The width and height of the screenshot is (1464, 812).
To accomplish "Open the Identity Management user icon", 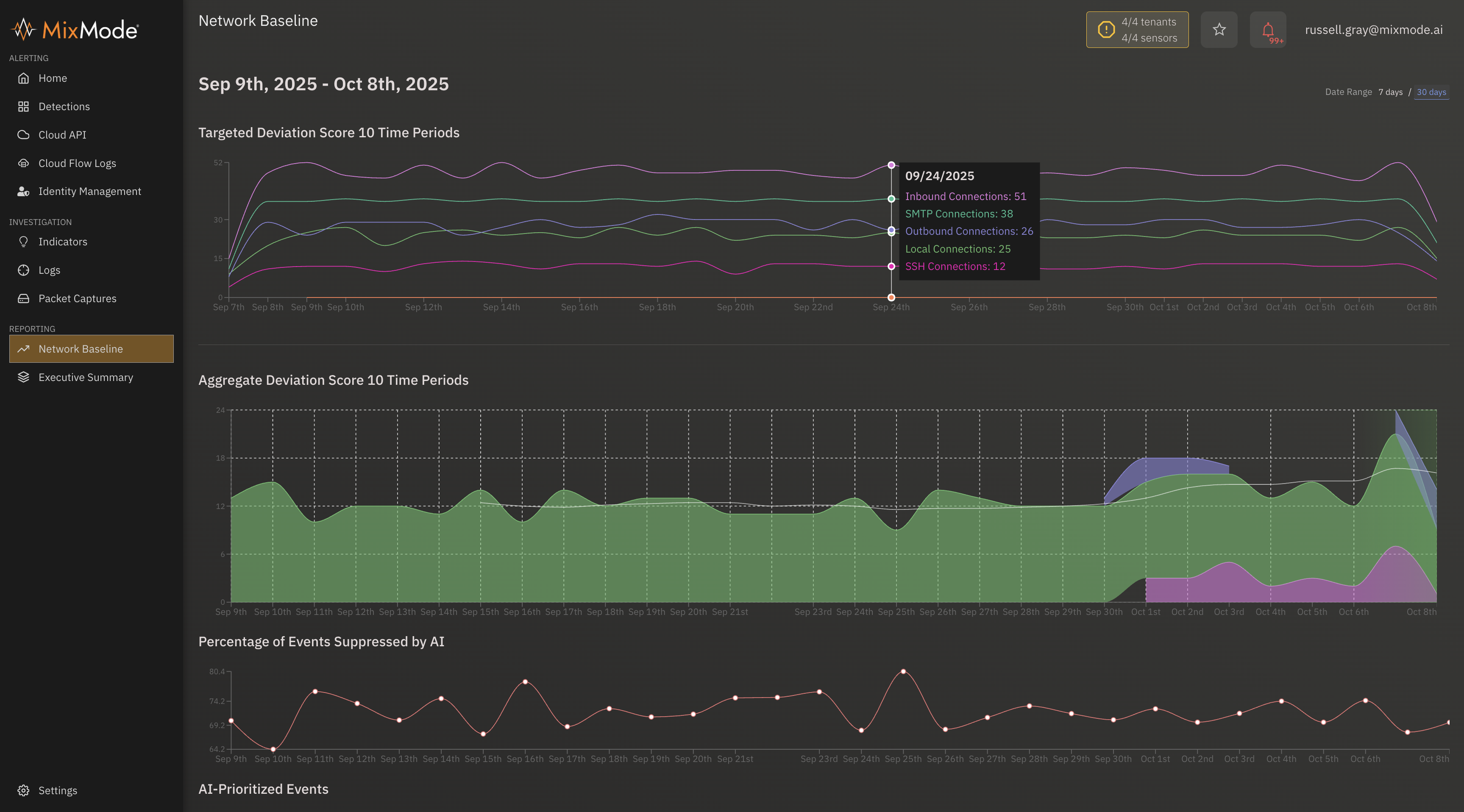I will point(23,192).
